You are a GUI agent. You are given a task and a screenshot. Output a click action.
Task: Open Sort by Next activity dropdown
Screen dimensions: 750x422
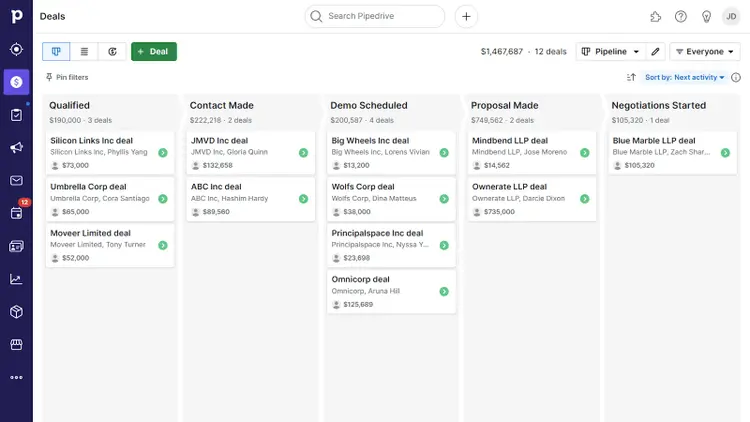684,77
